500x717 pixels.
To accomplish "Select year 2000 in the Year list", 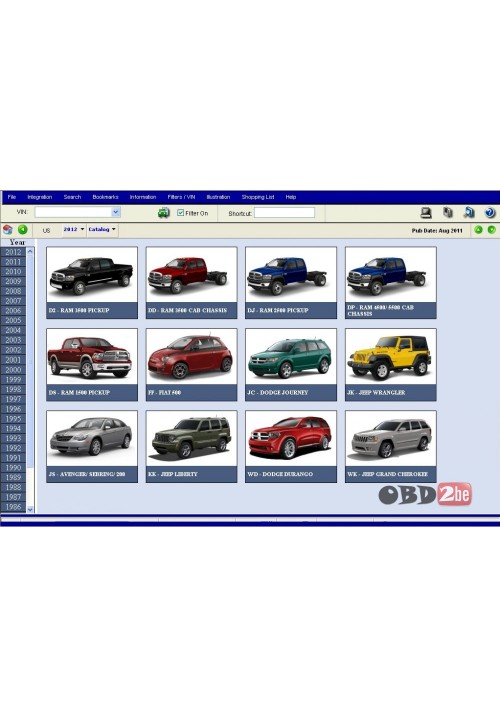I will coord(13,369).
